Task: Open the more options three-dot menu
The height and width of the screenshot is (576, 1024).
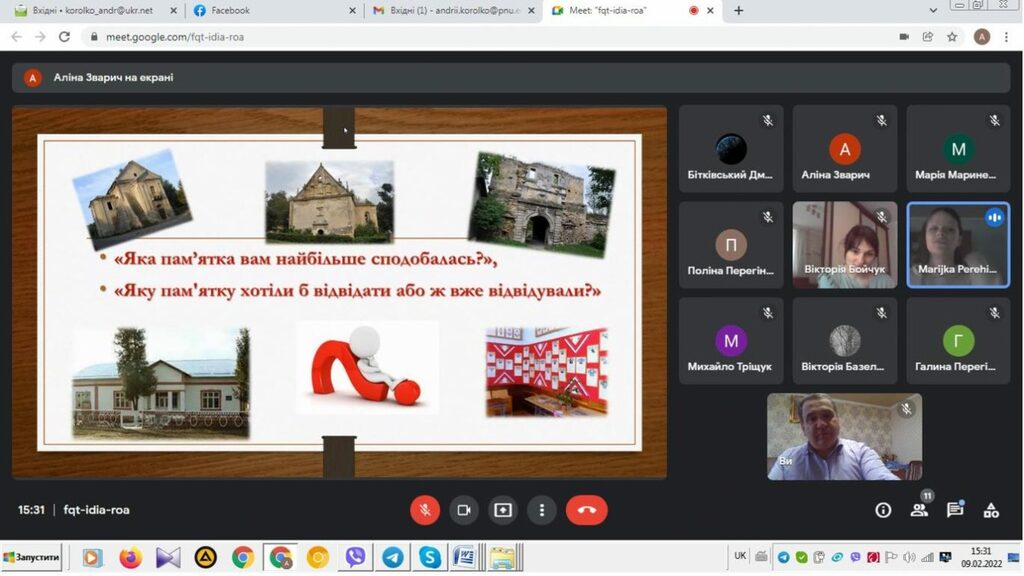Action: pos(541,510)
